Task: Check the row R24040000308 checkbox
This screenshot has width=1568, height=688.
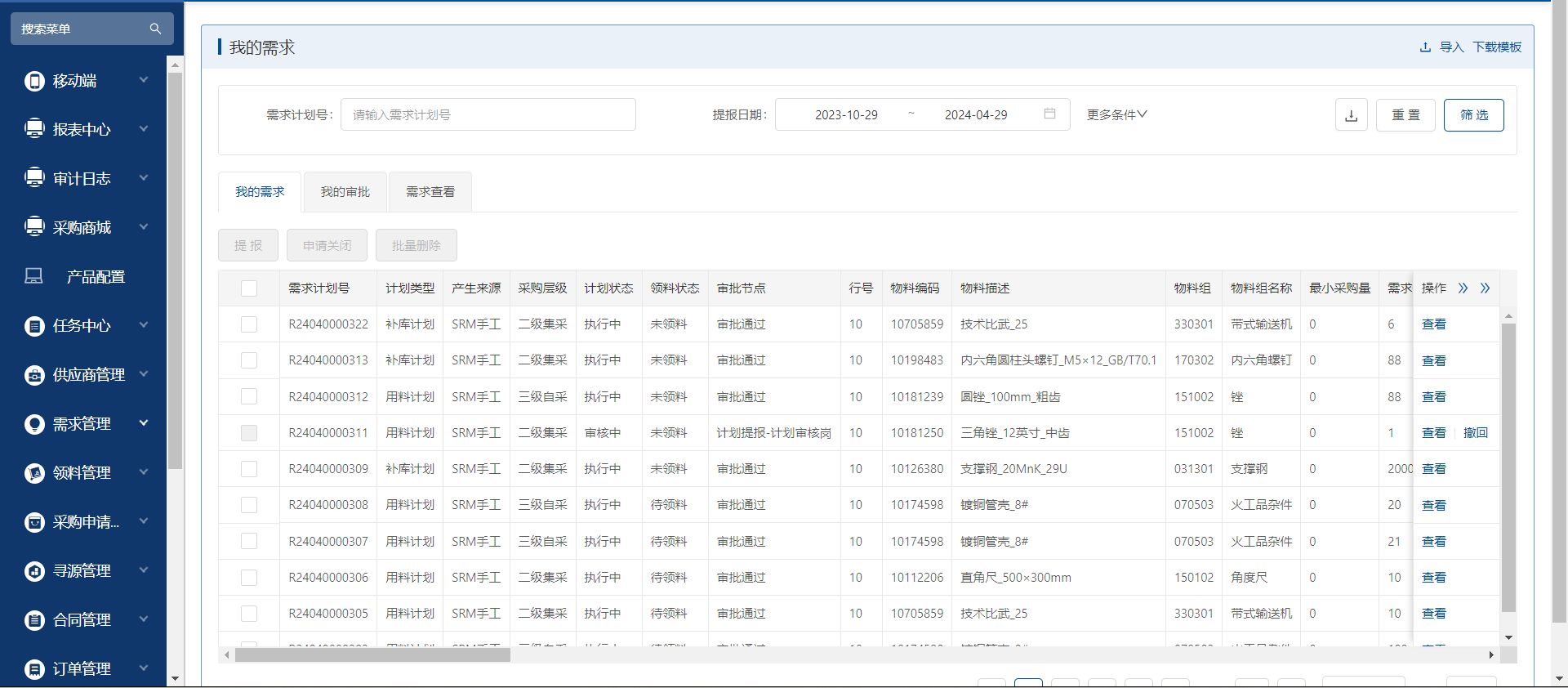Action: [x=249, y=505]
